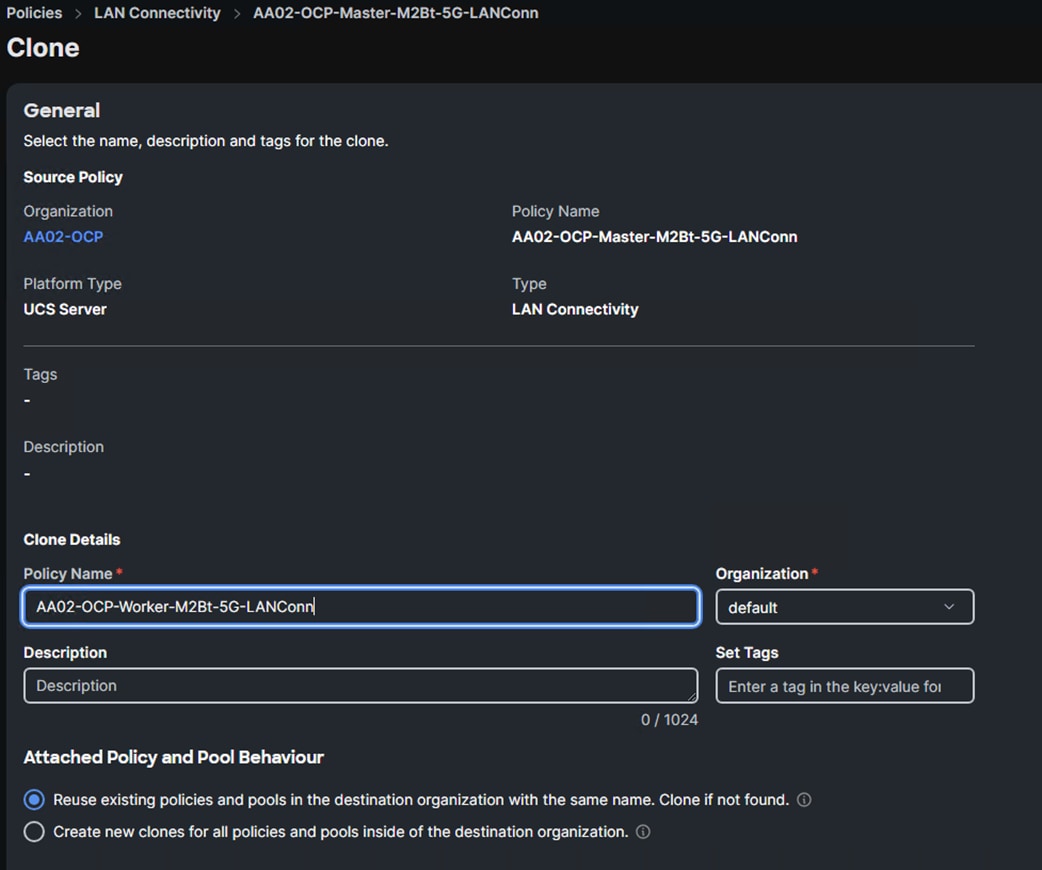Click info icon beside Create new clones option
This screenshot has width=1042, height=870.
click(643, 832)
